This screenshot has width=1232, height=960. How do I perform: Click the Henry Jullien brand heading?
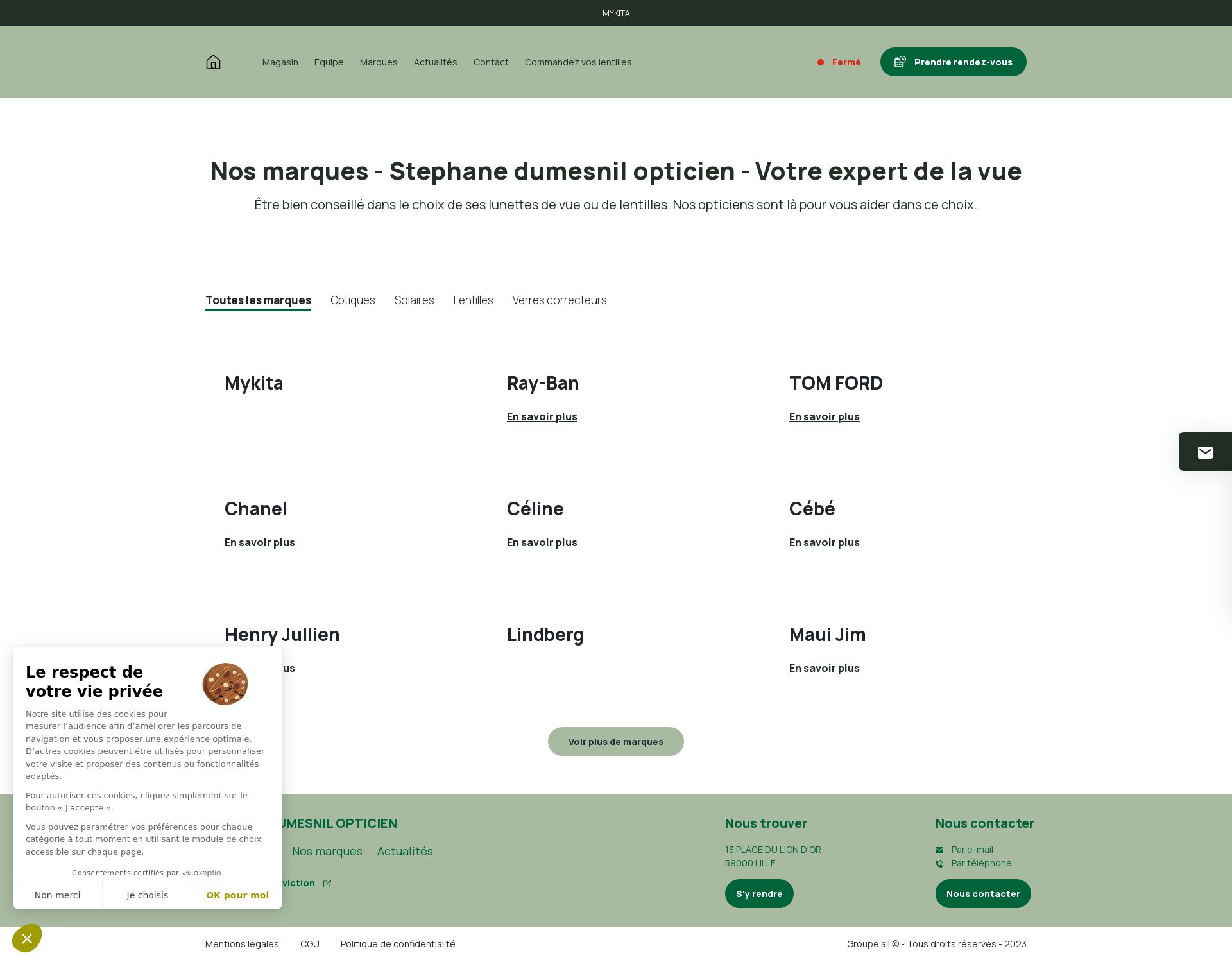(282, 635)
